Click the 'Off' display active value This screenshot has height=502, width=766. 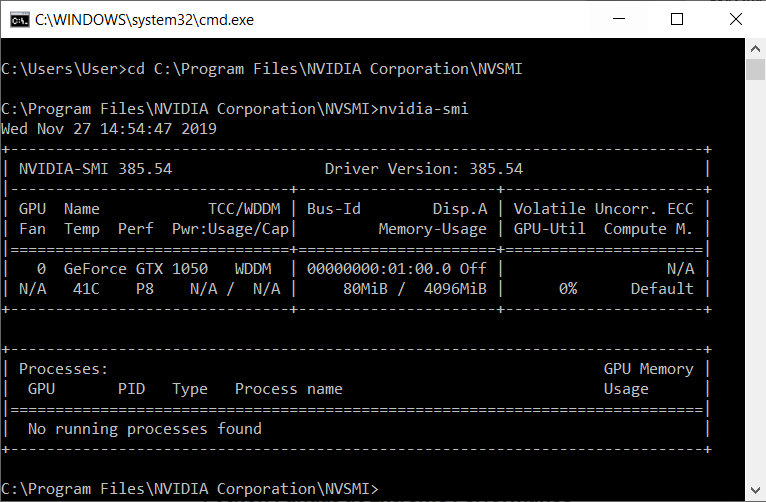(473, 269)
